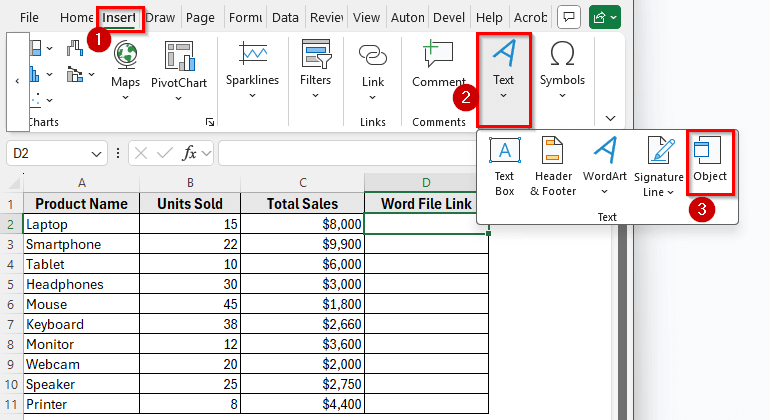Switch to the Help tab
Viewport: 770px width, 420px height.
coord(489,18)
